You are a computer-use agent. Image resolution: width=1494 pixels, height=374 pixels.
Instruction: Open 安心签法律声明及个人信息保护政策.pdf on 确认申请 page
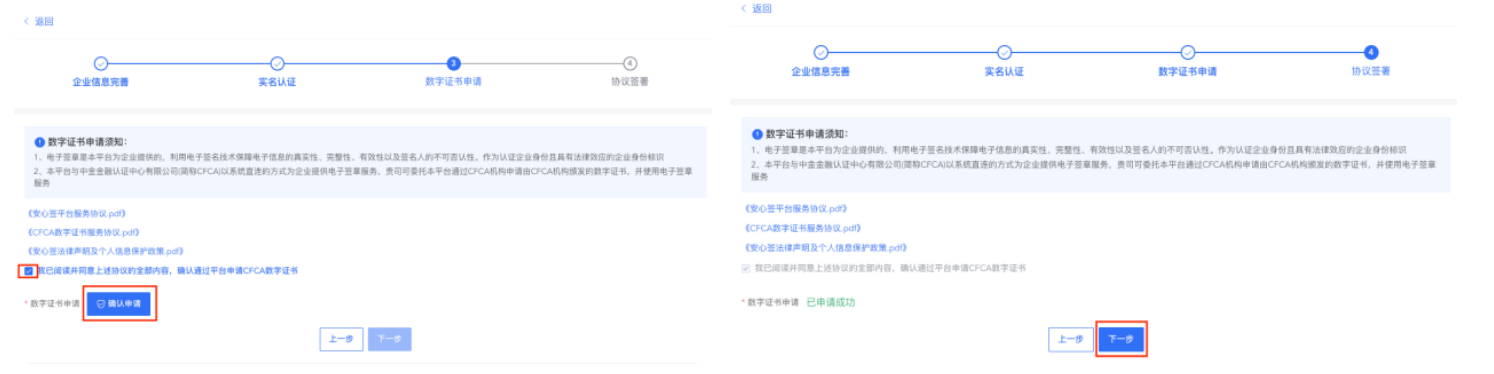(x=107, y=251)
